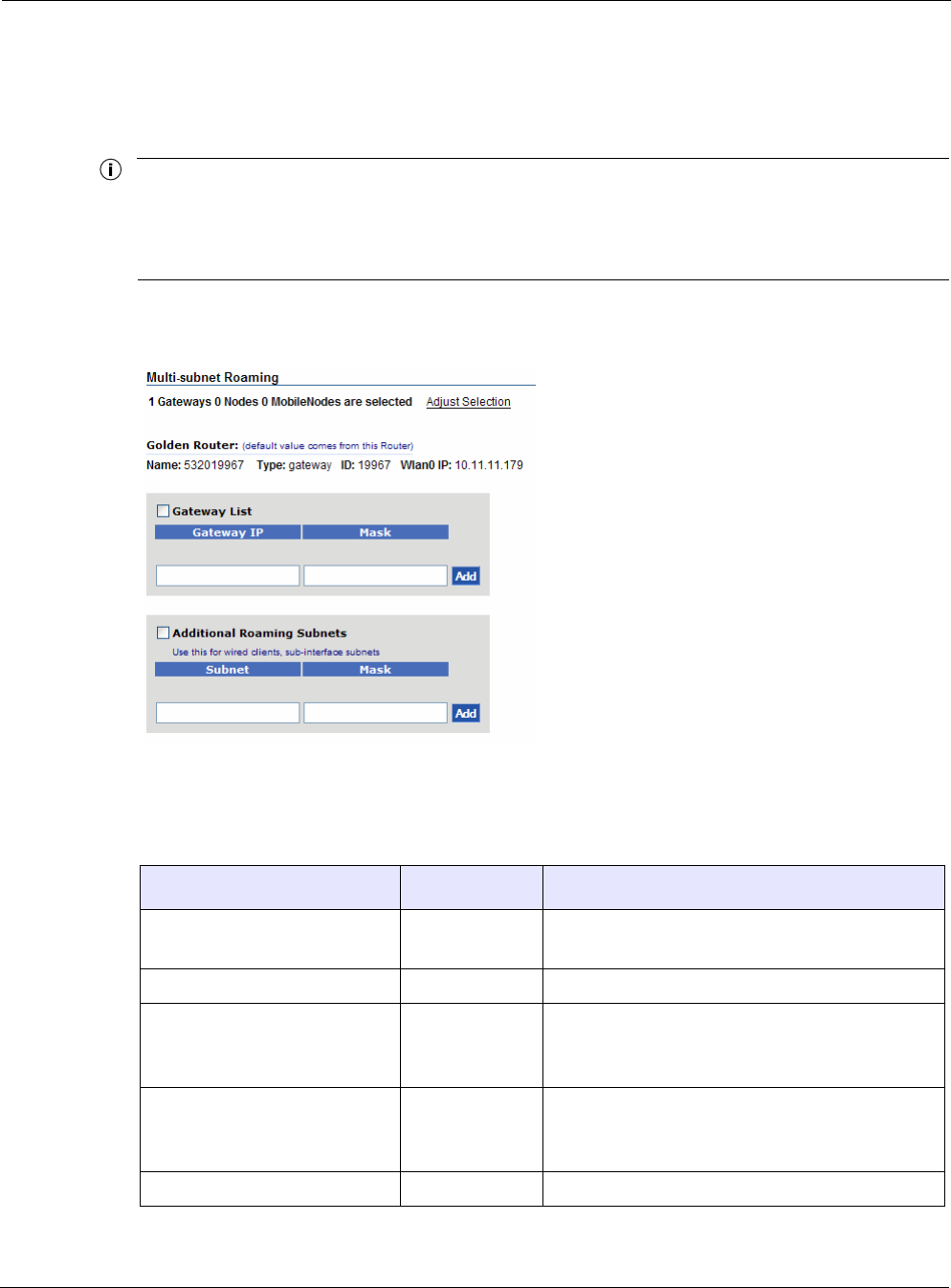The image size is (951, 1288).
Task: Click Add button in Additional Roaming Subnets
Action: [466, 713]
